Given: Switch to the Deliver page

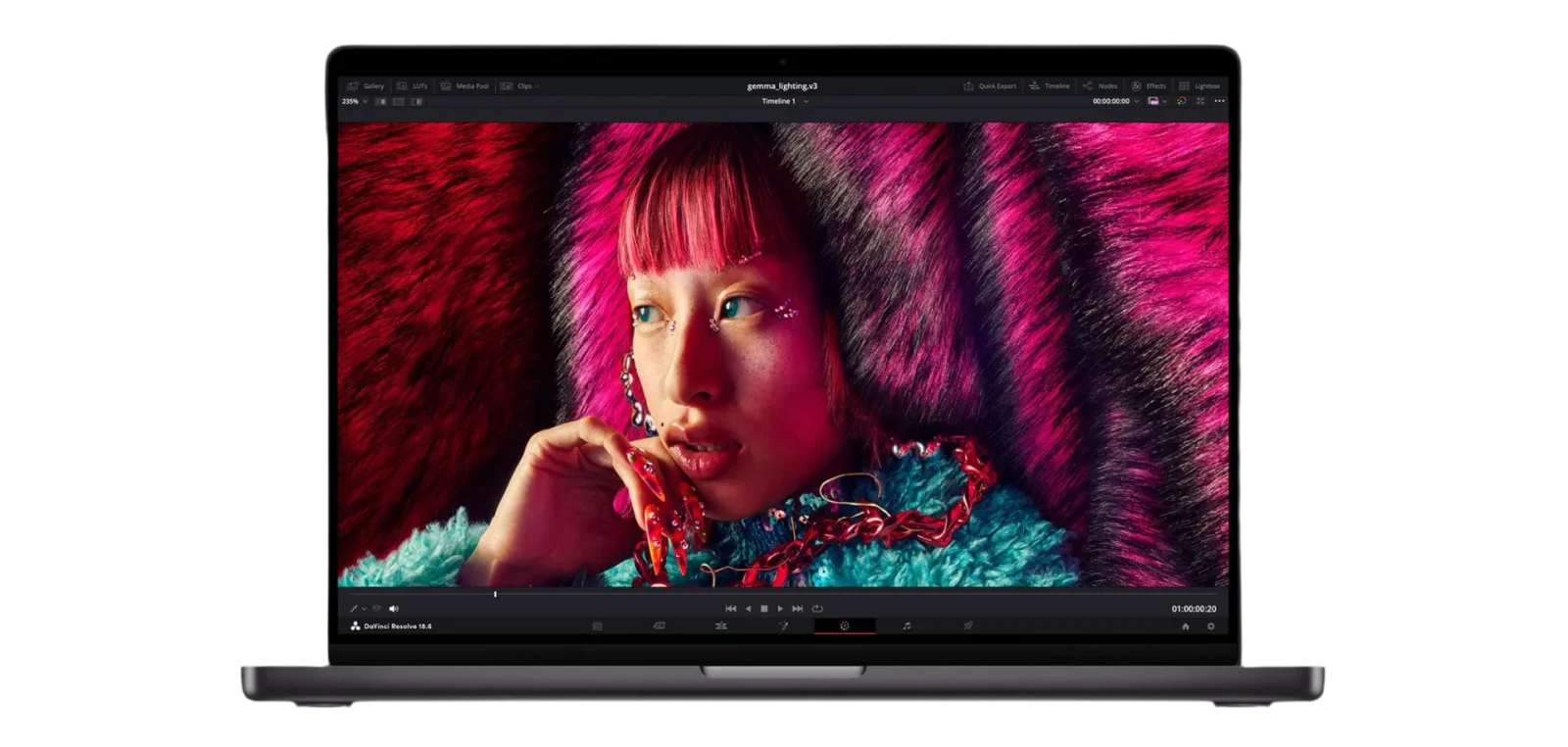Looking at the screenshot, I should [968, 626].
